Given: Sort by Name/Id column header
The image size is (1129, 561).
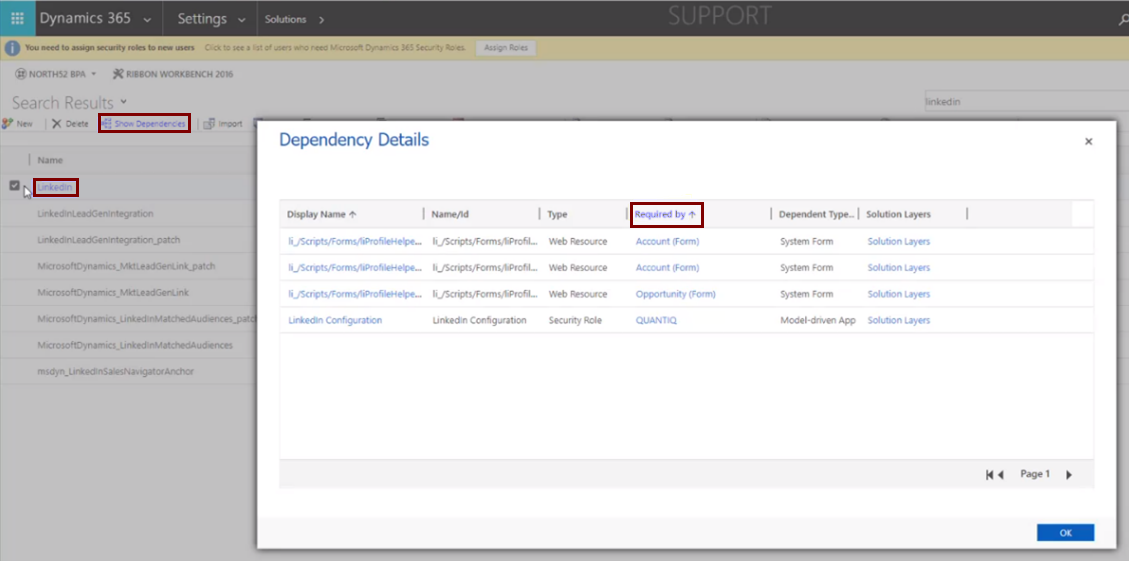Looking at the screenshot, I should point(450,215).
